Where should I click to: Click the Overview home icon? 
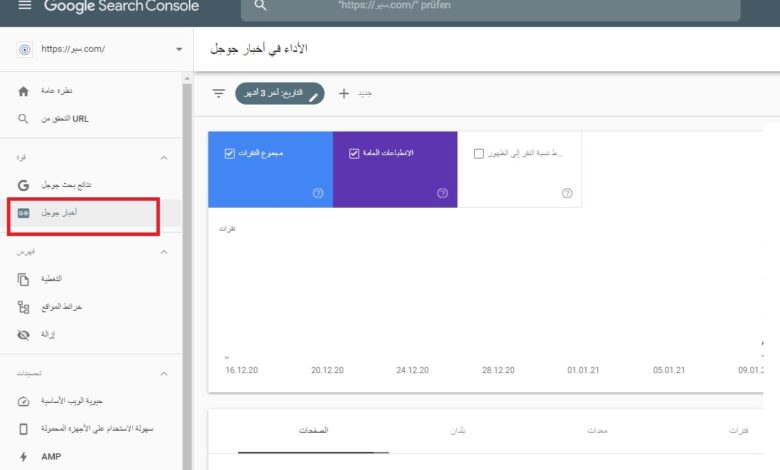23,91
